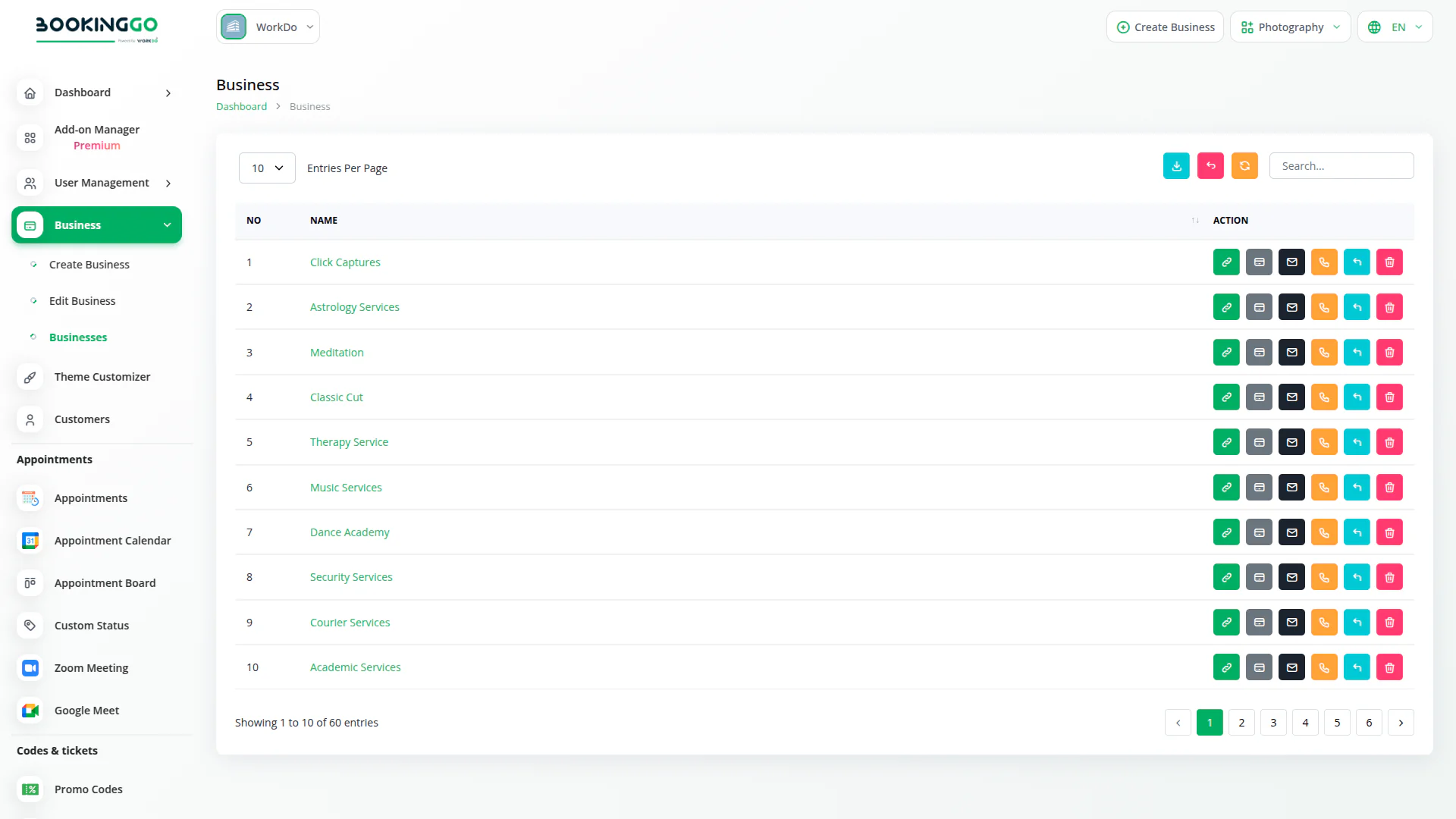Click orange phone icon for Classic Cut

pos(1324,397)
